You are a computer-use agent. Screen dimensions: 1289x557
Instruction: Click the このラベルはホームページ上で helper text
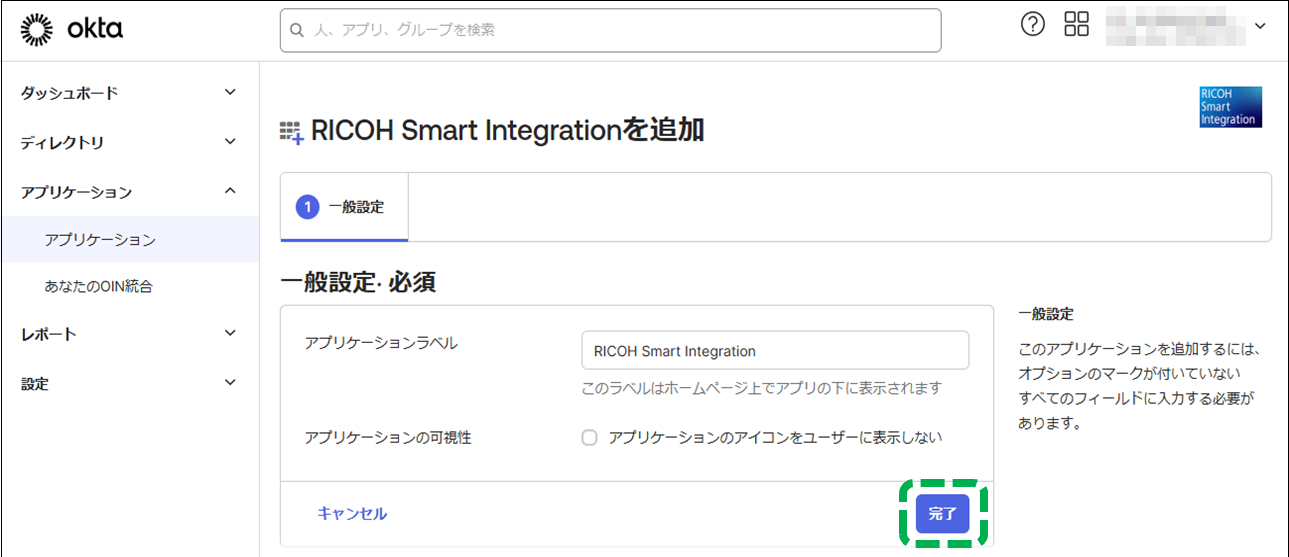[762, 388]
